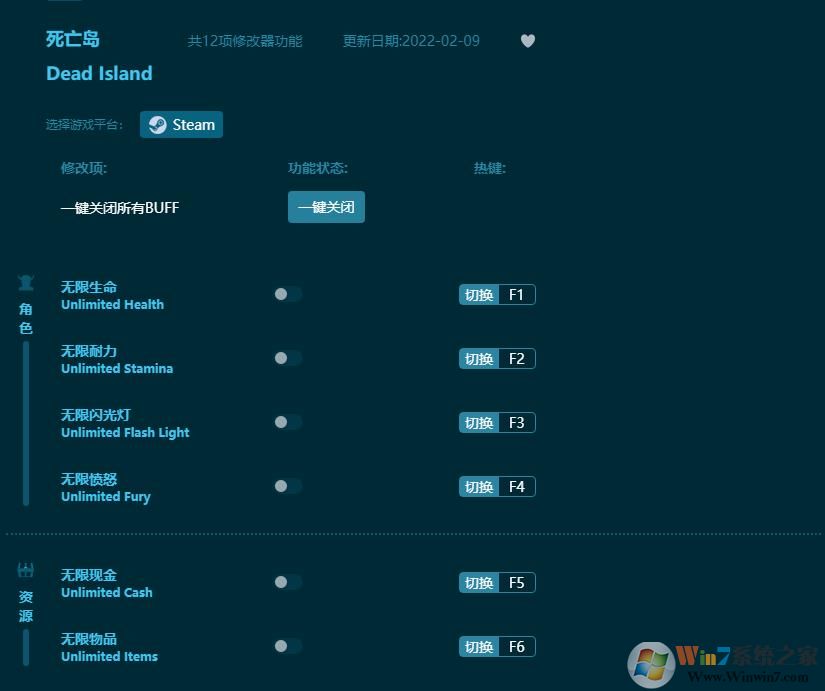Click 切换 beside Unlimited Items

pyautogui.click(x=478, y=646)
